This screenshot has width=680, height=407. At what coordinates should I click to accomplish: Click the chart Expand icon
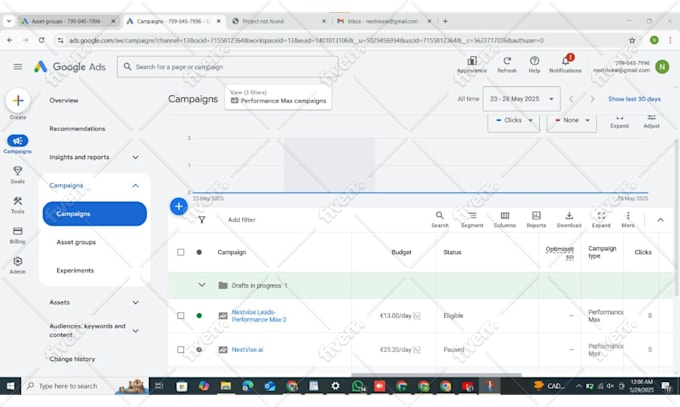pos(619,118)
